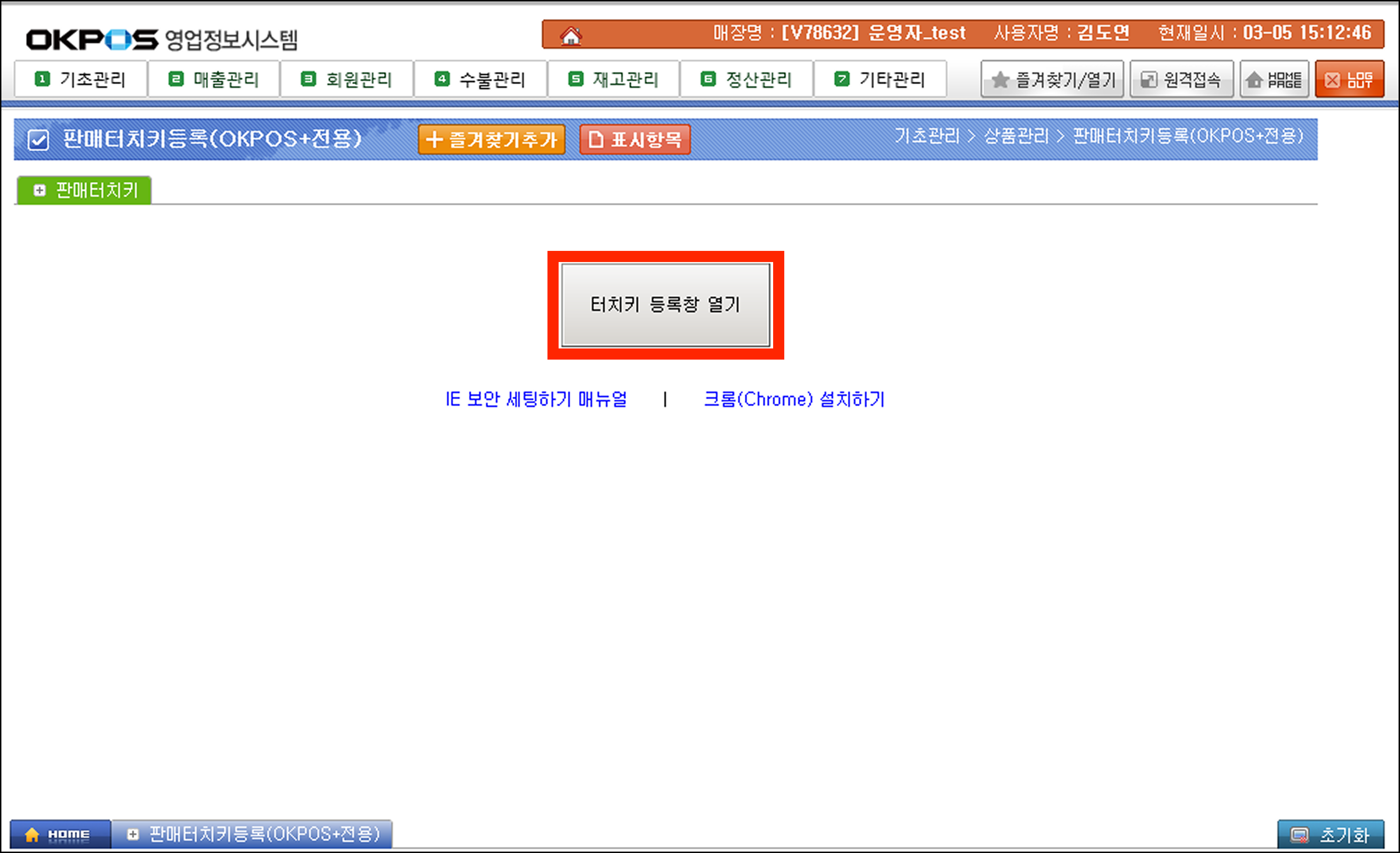
Task: Click the 표시항목 display items button
Action: click(635, 139)
